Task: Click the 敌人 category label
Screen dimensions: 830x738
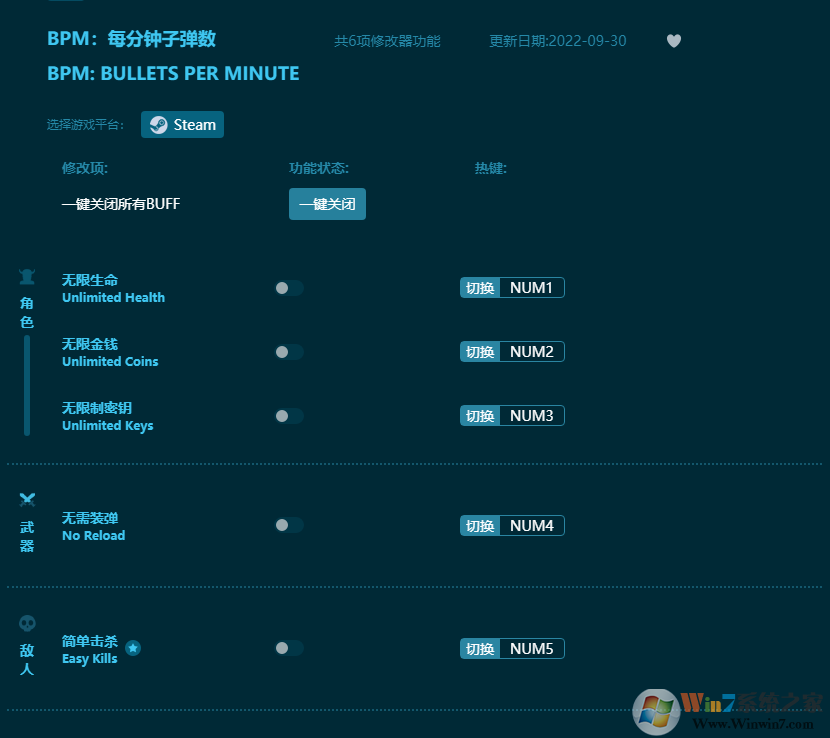Action: (27, 660)
